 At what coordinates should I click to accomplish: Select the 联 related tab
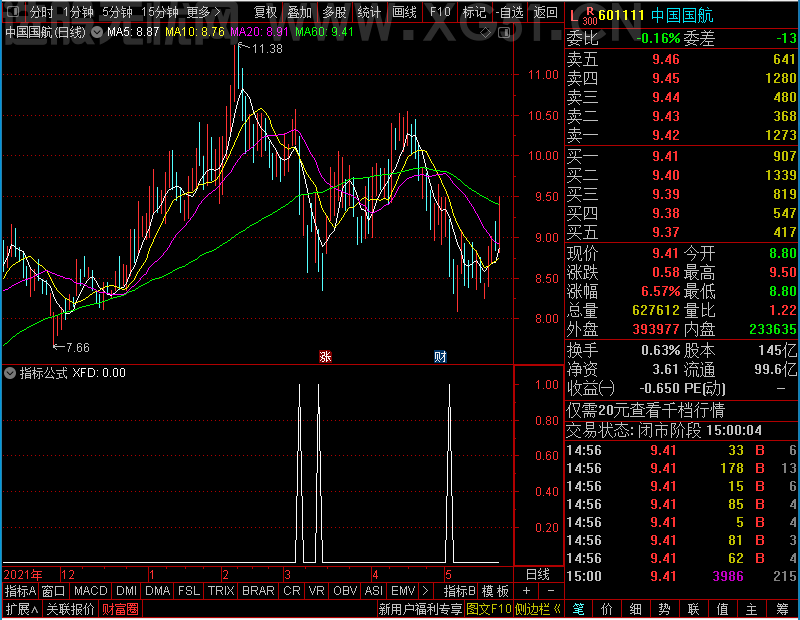(693, 609)
